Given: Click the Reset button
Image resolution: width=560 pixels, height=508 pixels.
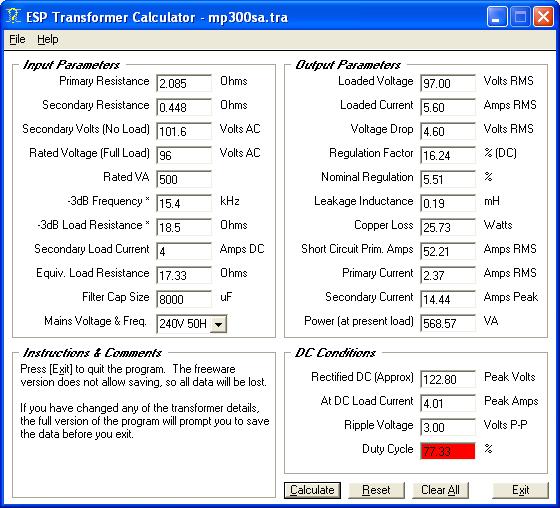Looking at the screenshot, I should (376, 490).
